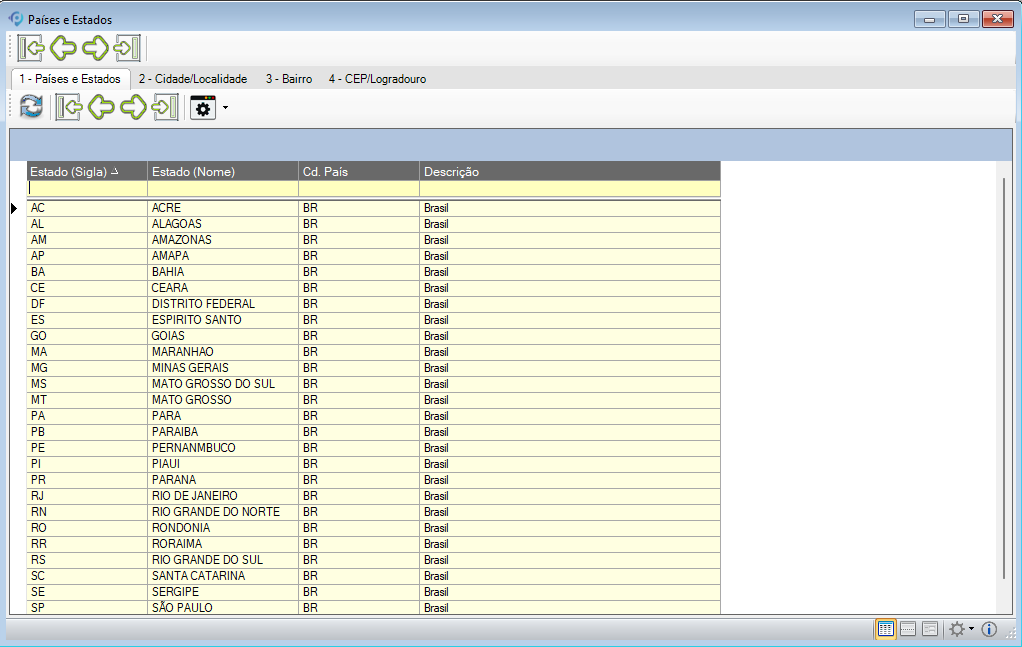Open the status bar gear dropdown arrow
This screenshot has width=1022, height=647.
[971, 630]
